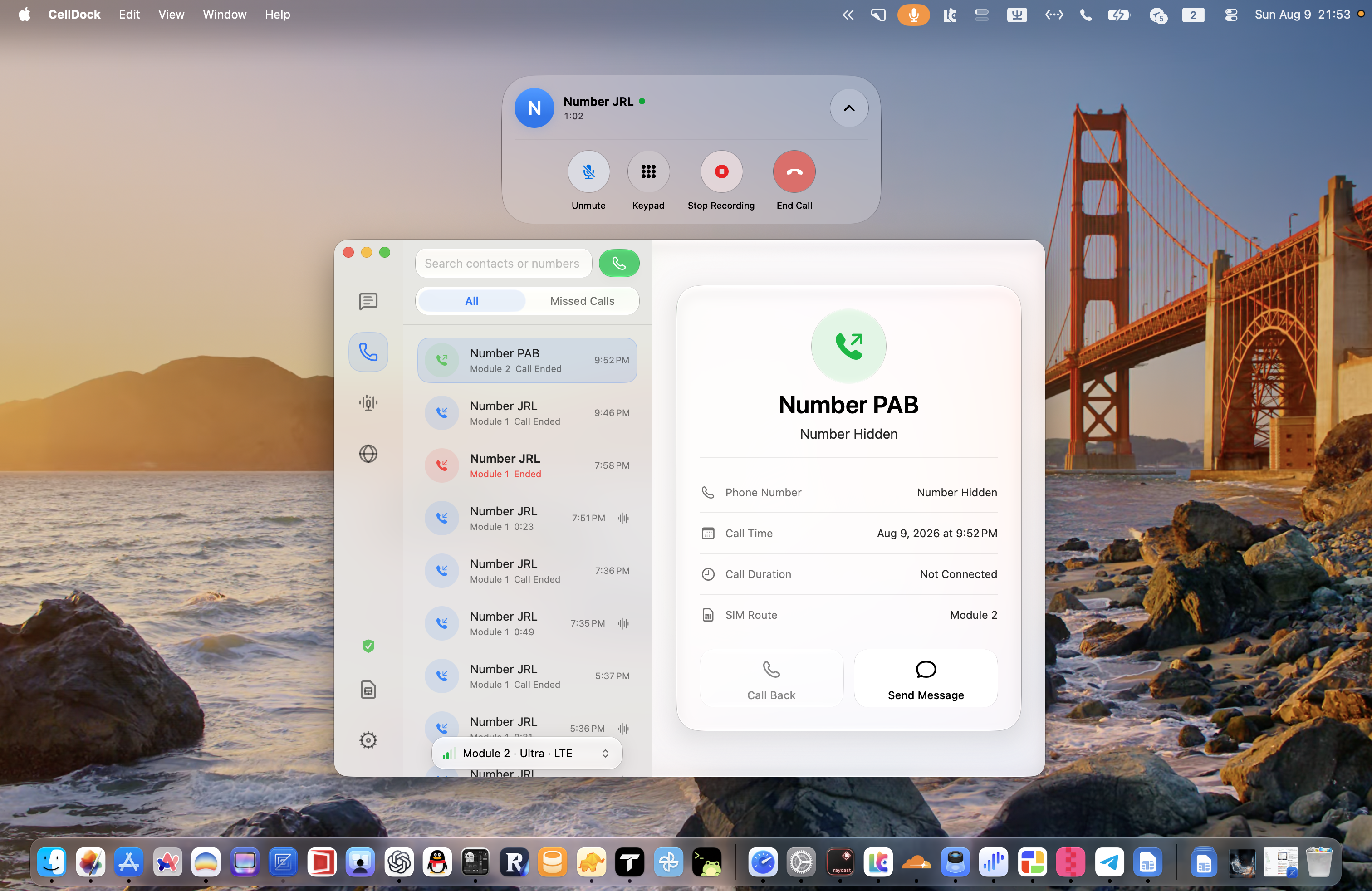Play recording waveform on 7:35 PM call

(623, 623)
